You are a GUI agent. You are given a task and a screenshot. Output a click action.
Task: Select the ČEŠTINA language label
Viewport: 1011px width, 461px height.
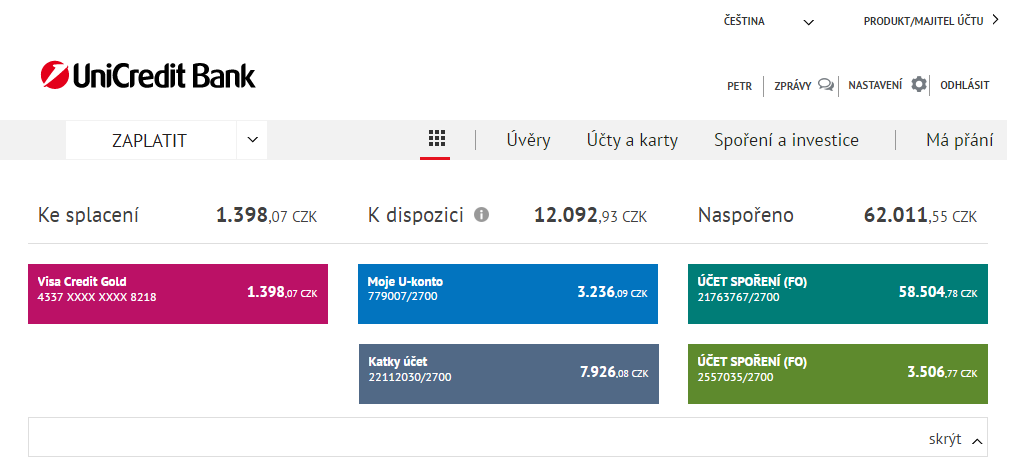[744, 21]
